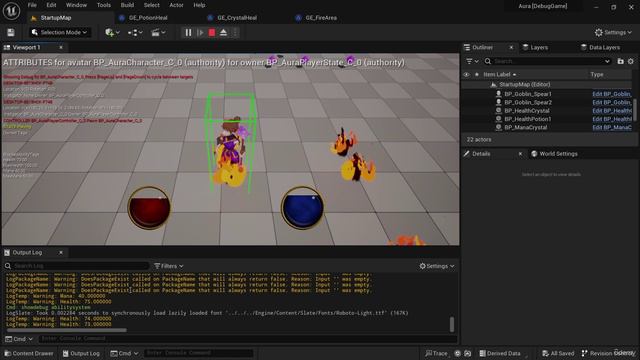Click the Unreal Engine logo icon
Image resolution: width=640 pixels, height=360 pixels.
(x=11, y=11)
